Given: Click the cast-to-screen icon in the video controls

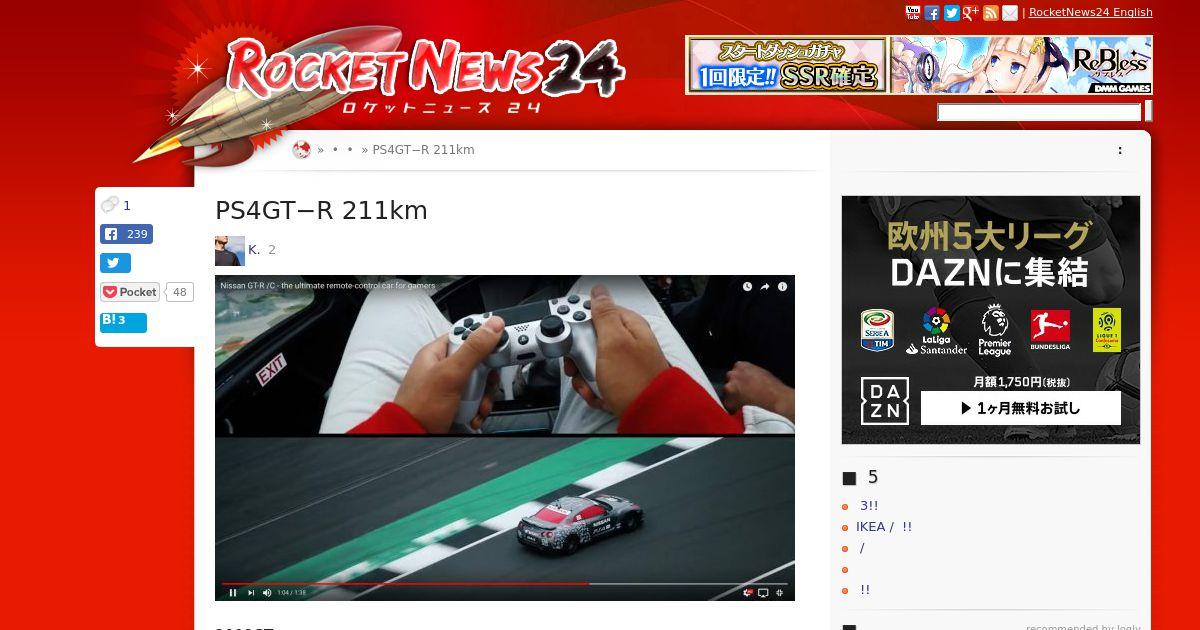Looking at the screenshot, I should (764, 592).
